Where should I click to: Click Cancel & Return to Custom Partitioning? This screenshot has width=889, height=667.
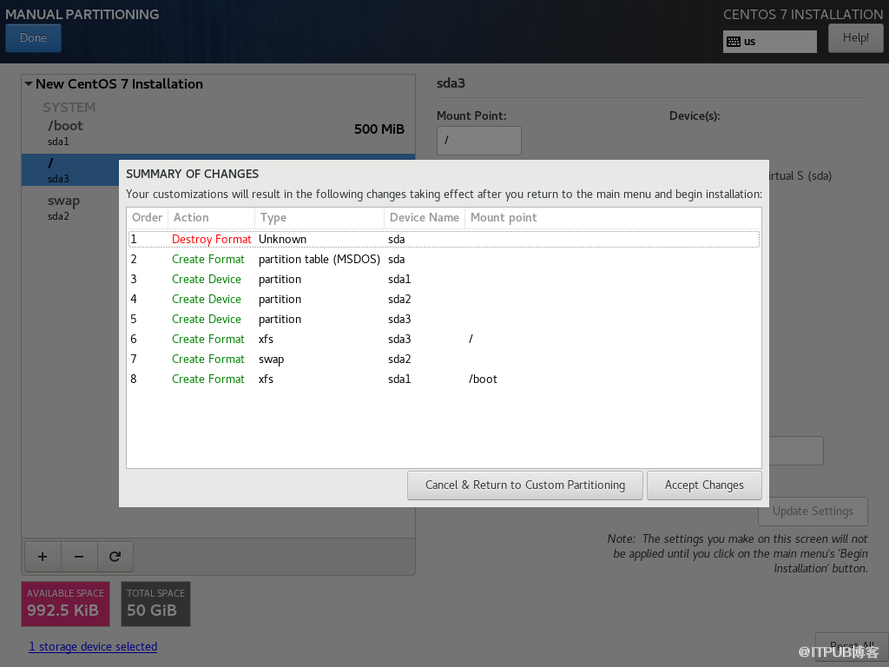[525, 486]
